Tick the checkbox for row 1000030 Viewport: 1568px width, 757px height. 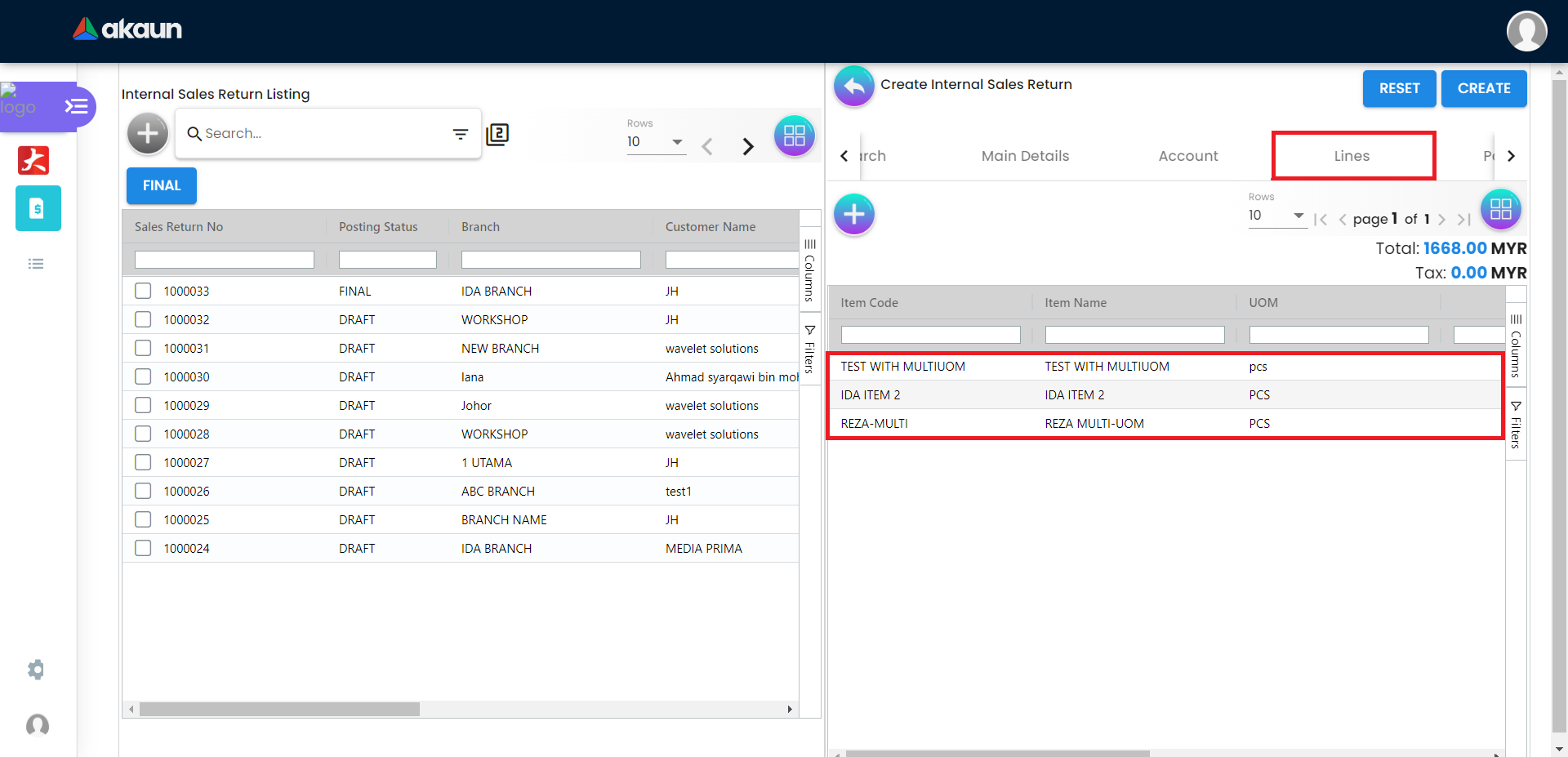click(x=143, y=376)
